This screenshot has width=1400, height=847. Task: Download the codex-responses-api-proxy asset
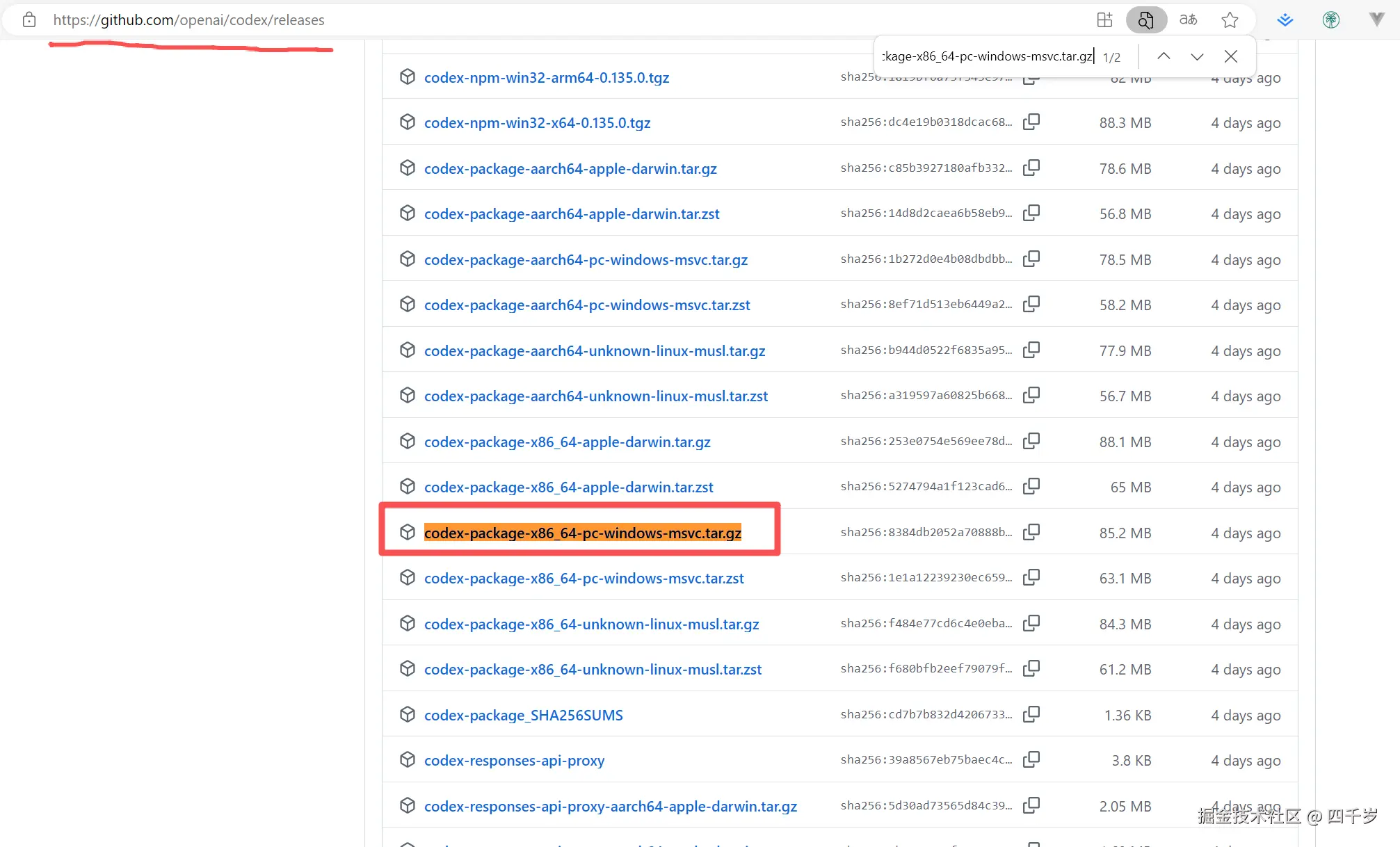514,760
